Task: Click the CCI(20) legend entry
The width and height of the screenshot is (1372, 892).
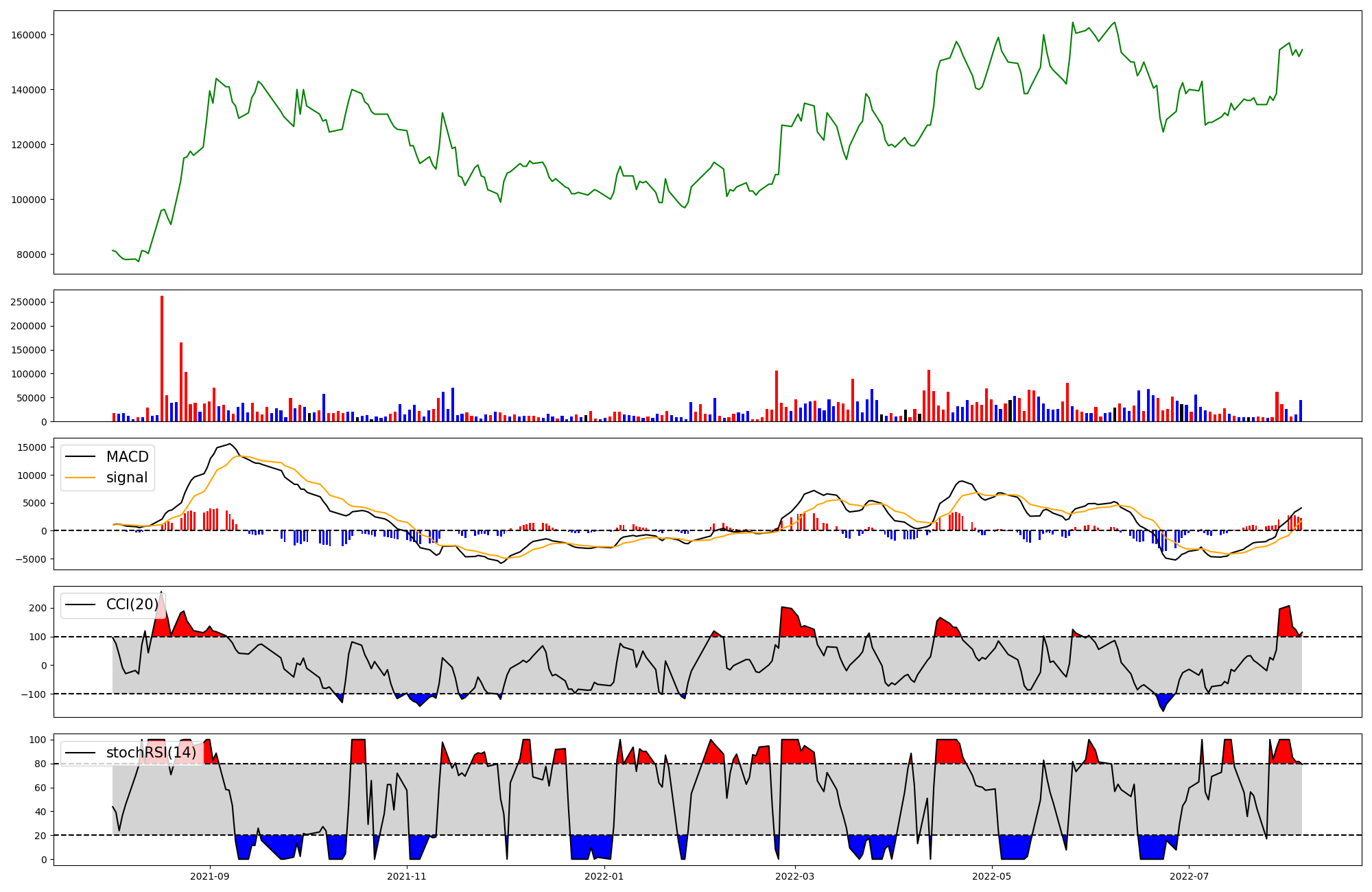Action: tap(132, 605)
